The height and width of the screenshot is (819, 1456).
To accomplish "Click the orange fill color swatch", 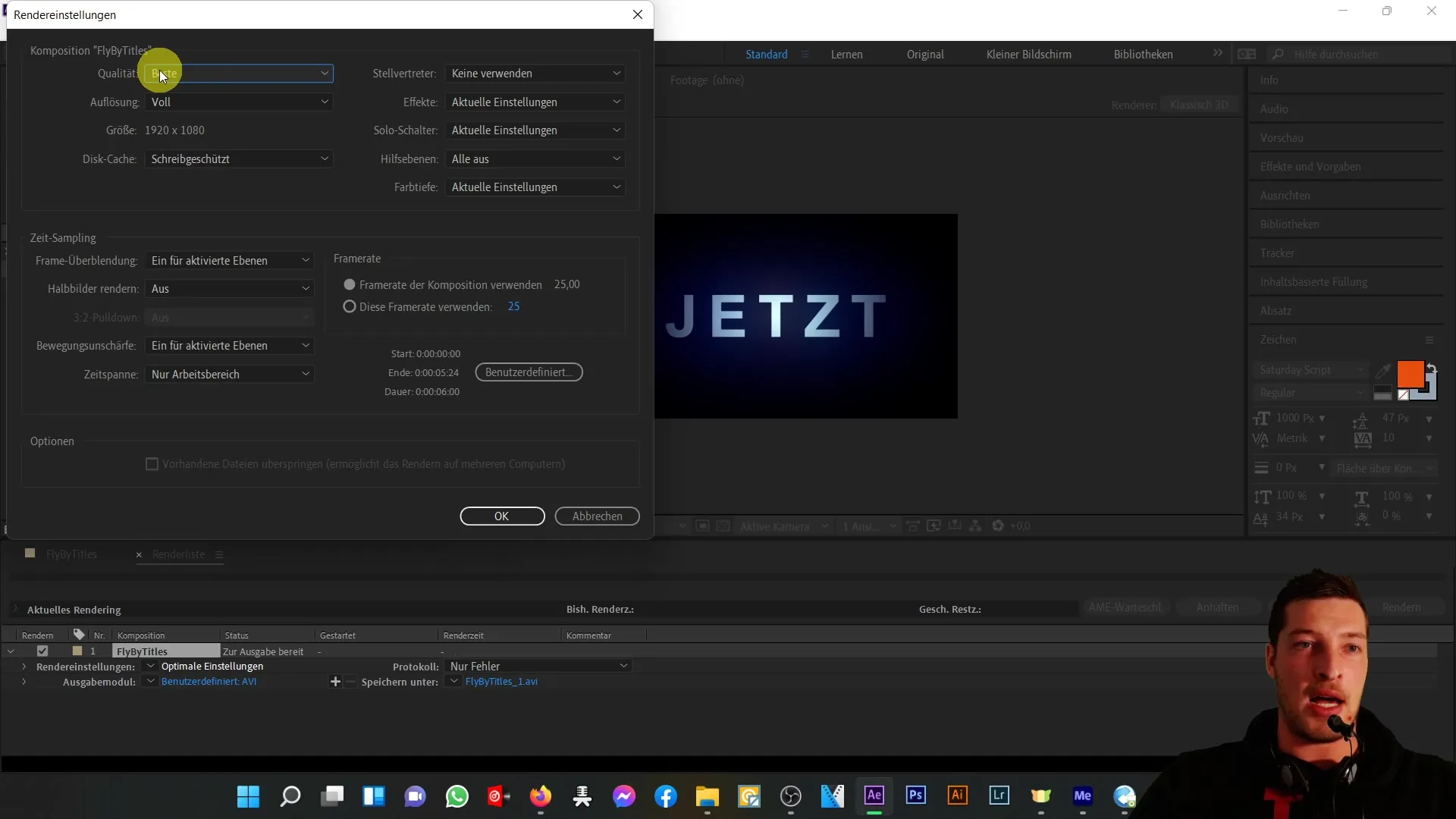I will (x=1410, y=374).
